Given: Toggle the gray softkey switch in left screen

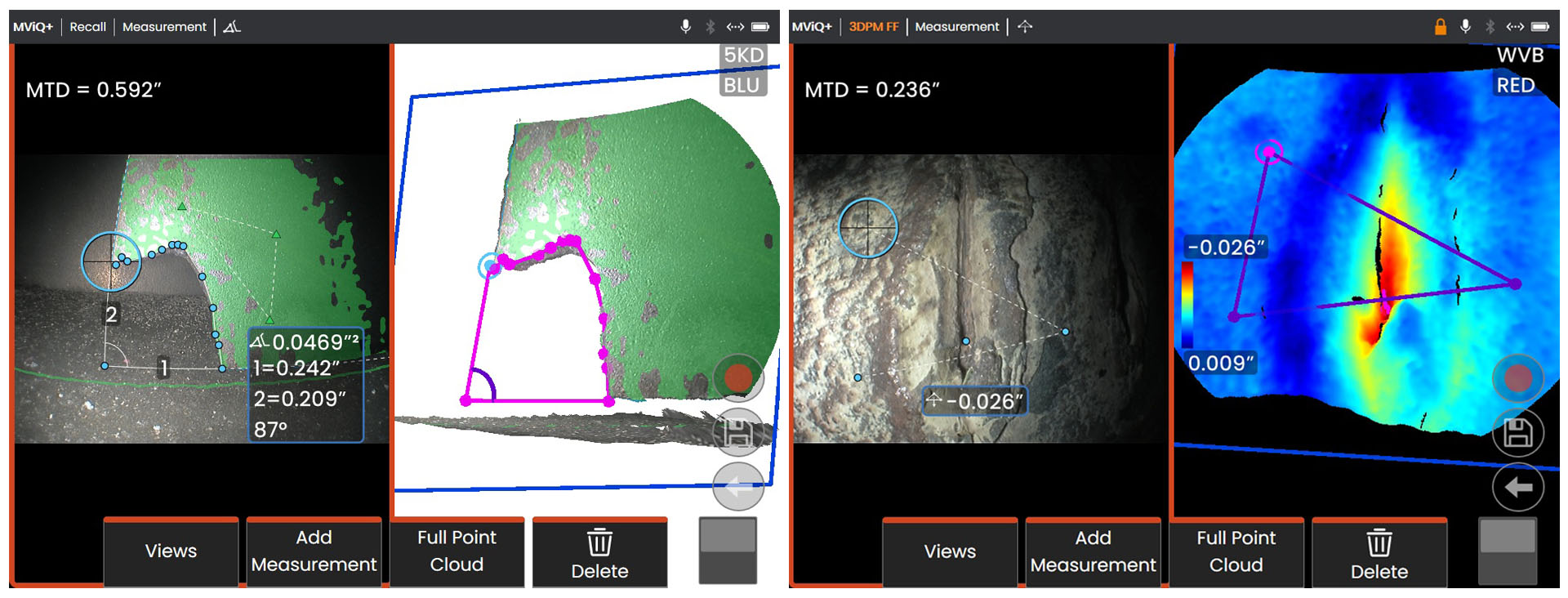Looking at the screenshot, I should pyautogui.click(x=728, y=551).
